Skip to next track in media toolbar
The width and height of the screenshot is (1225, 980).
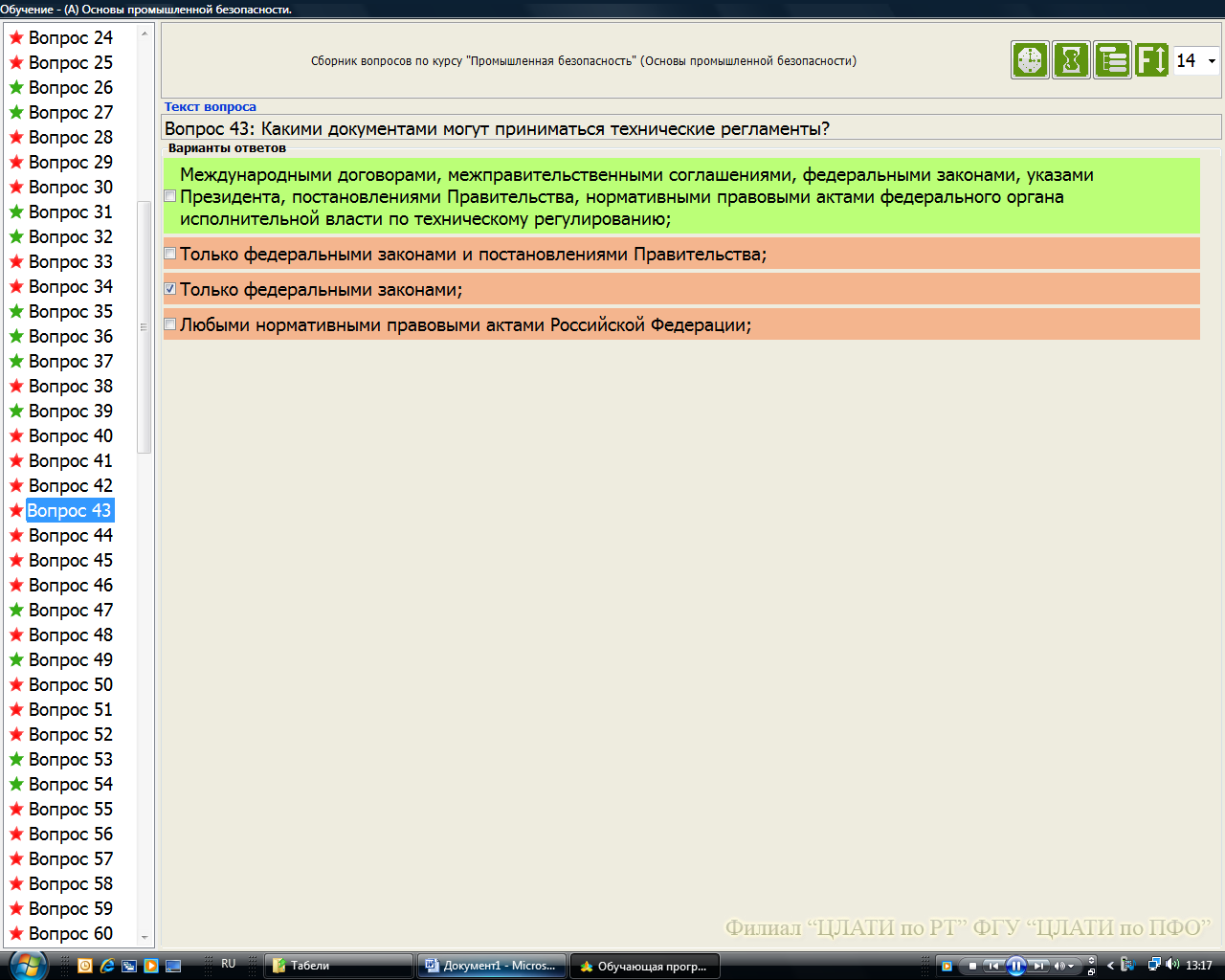tap(1038, 966)
